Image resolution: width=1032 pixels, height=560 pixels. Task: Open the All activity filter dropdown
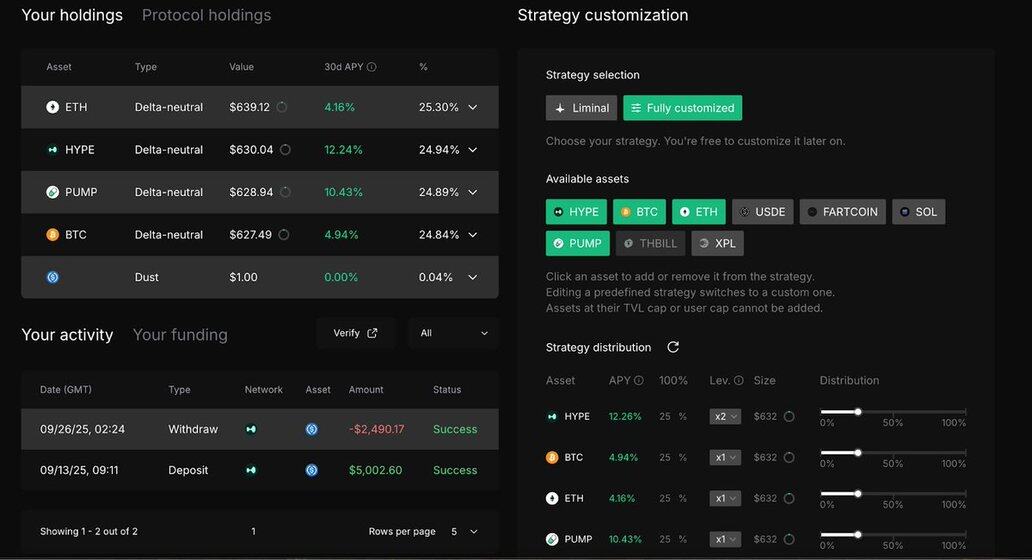click(453, 333)
